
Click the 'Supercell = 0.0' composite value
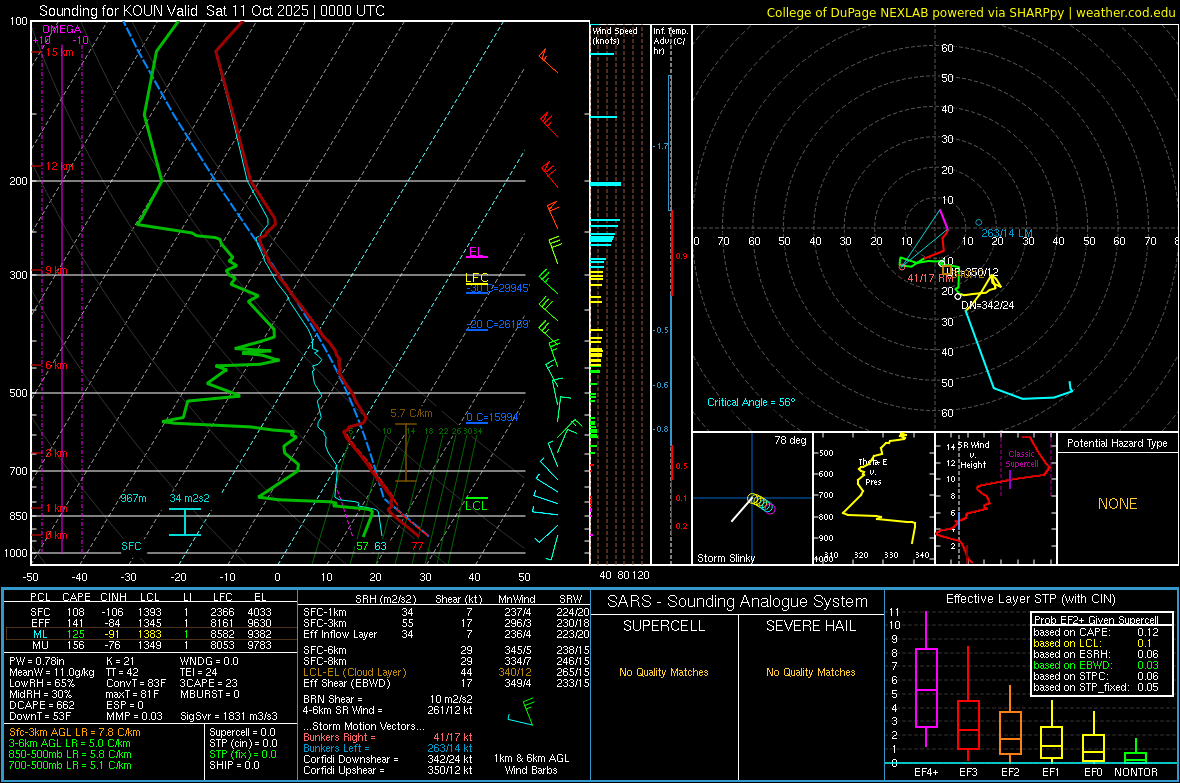click(x=242, y=732)
